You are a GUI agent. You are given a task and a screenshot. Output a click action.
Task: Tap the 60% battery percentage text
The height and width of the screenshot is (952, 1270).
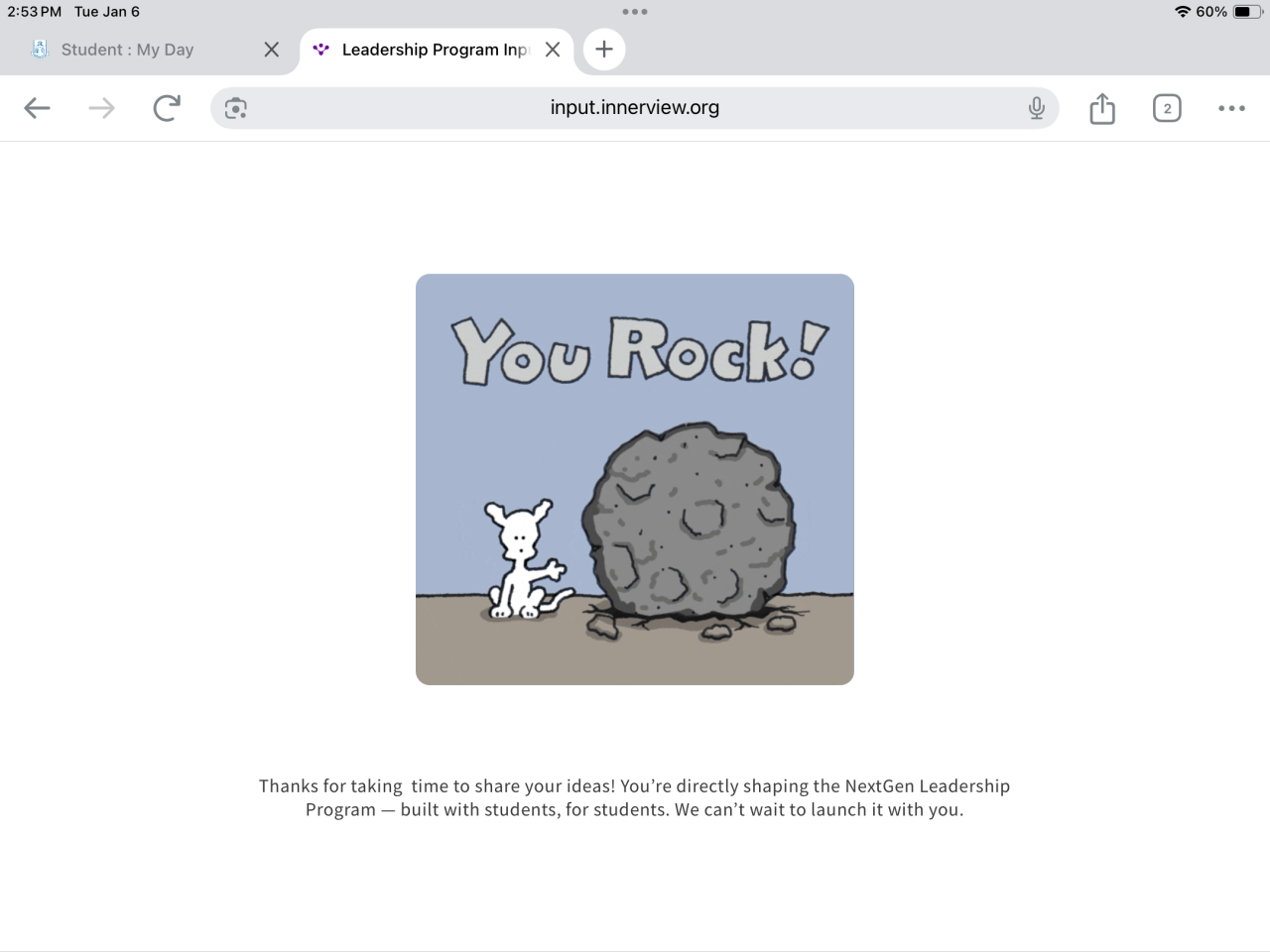[1211, 12]
